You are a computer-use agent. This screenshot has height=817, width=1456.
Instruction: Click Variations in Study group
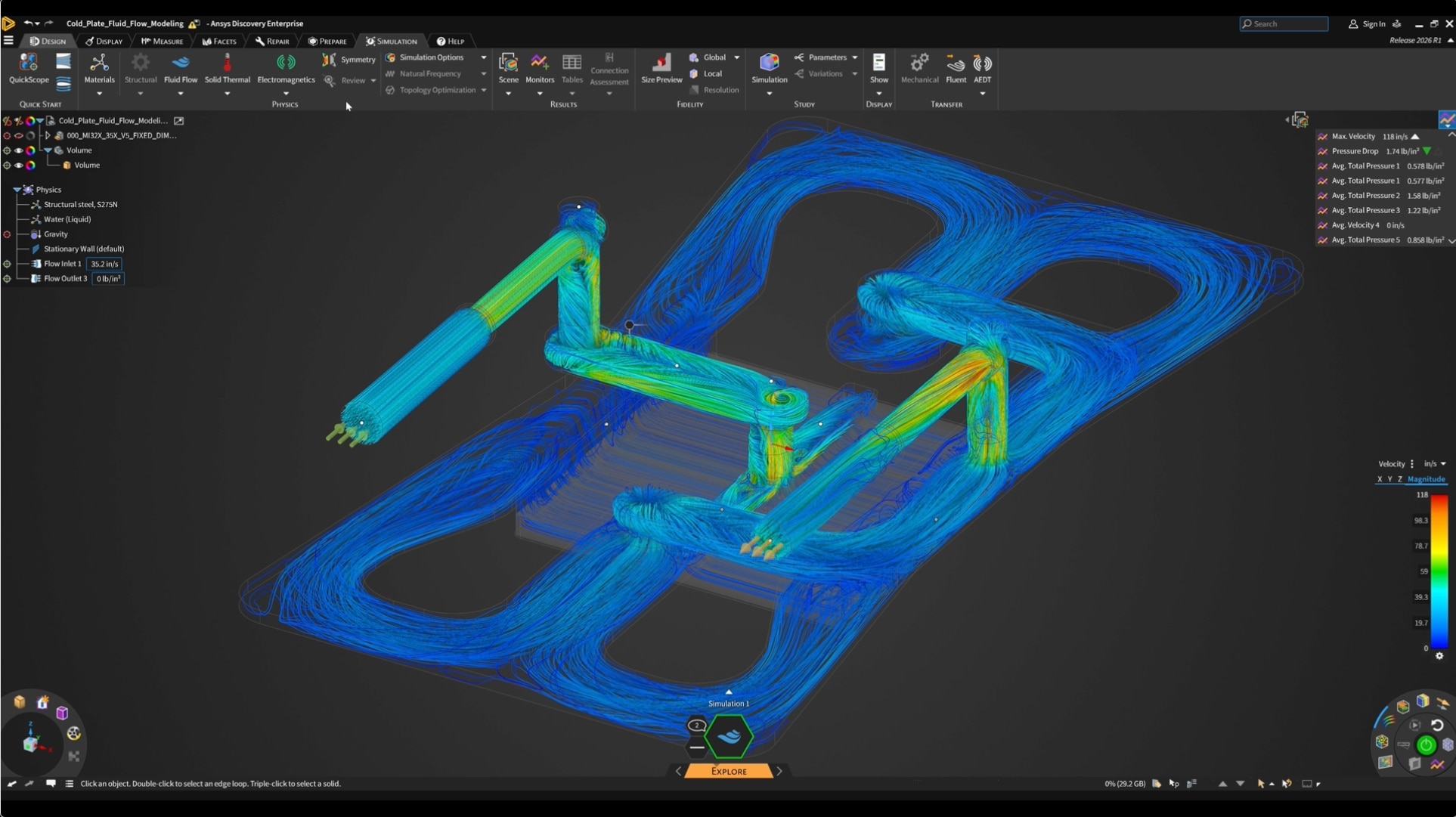pyautogui.click(x=819, y=74)
